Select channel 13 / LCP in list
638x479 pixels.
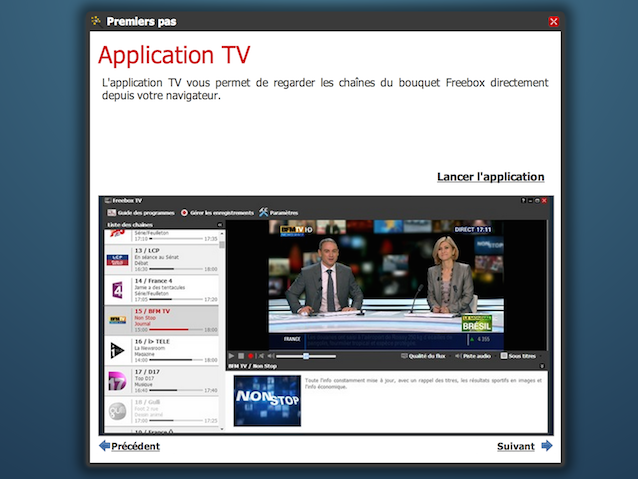162,260
